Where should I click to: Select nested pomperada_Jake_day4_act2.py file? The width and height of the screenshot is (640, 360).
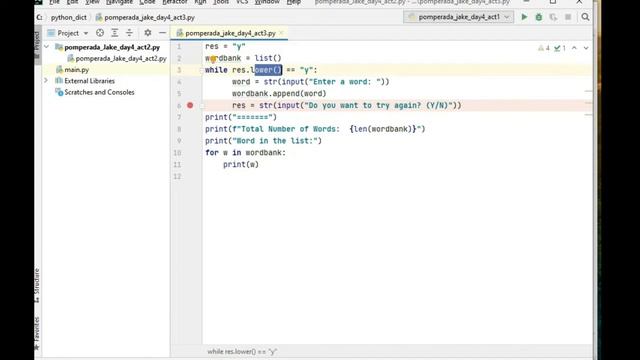121,59
